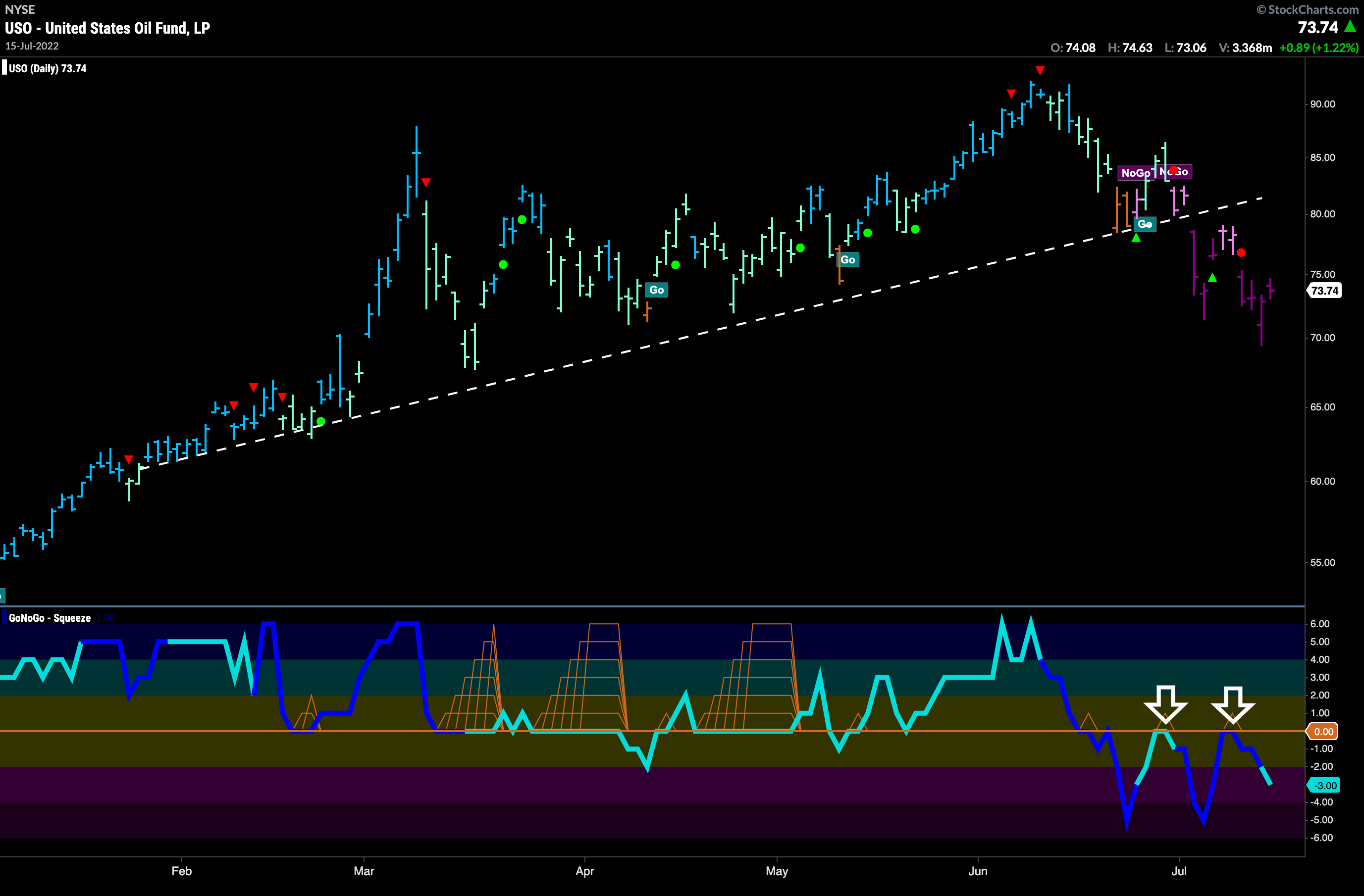
Task: Click the white legend swatch beside USO (Daily)
Action: (4, 68)
